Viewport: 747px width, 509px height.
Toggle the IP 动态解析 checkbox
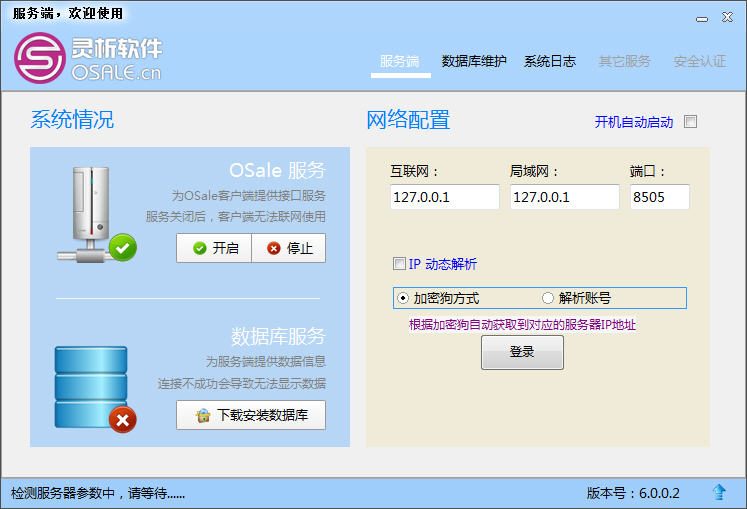pos(399,264)
